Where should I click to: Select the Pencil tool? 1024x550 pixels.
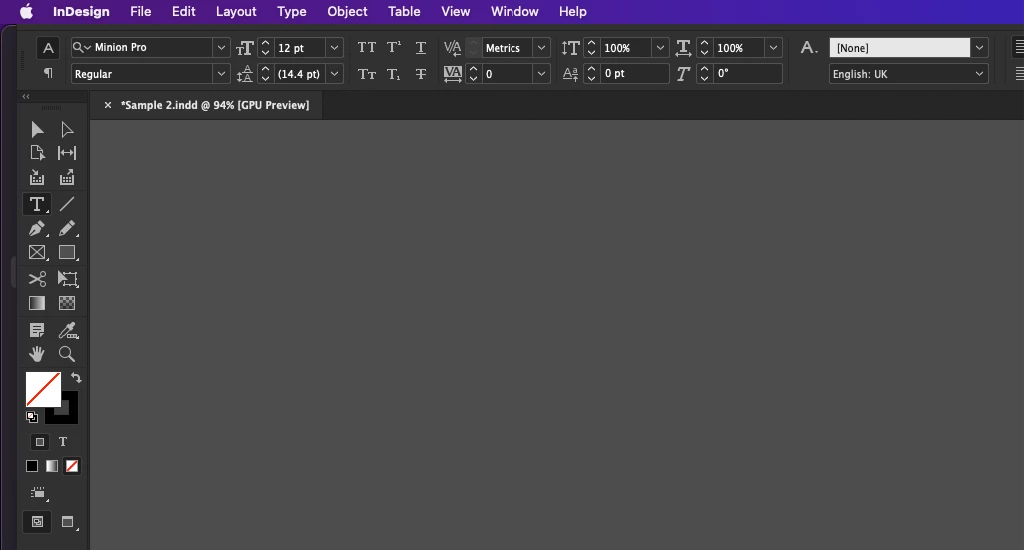point(67,229)
